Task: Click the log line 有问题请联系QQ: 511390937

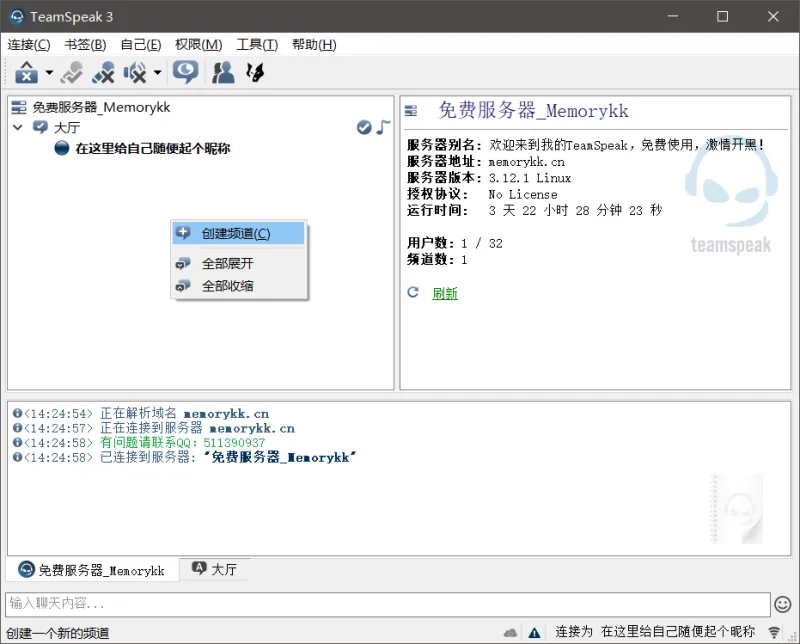Action: tap(139, 442)
